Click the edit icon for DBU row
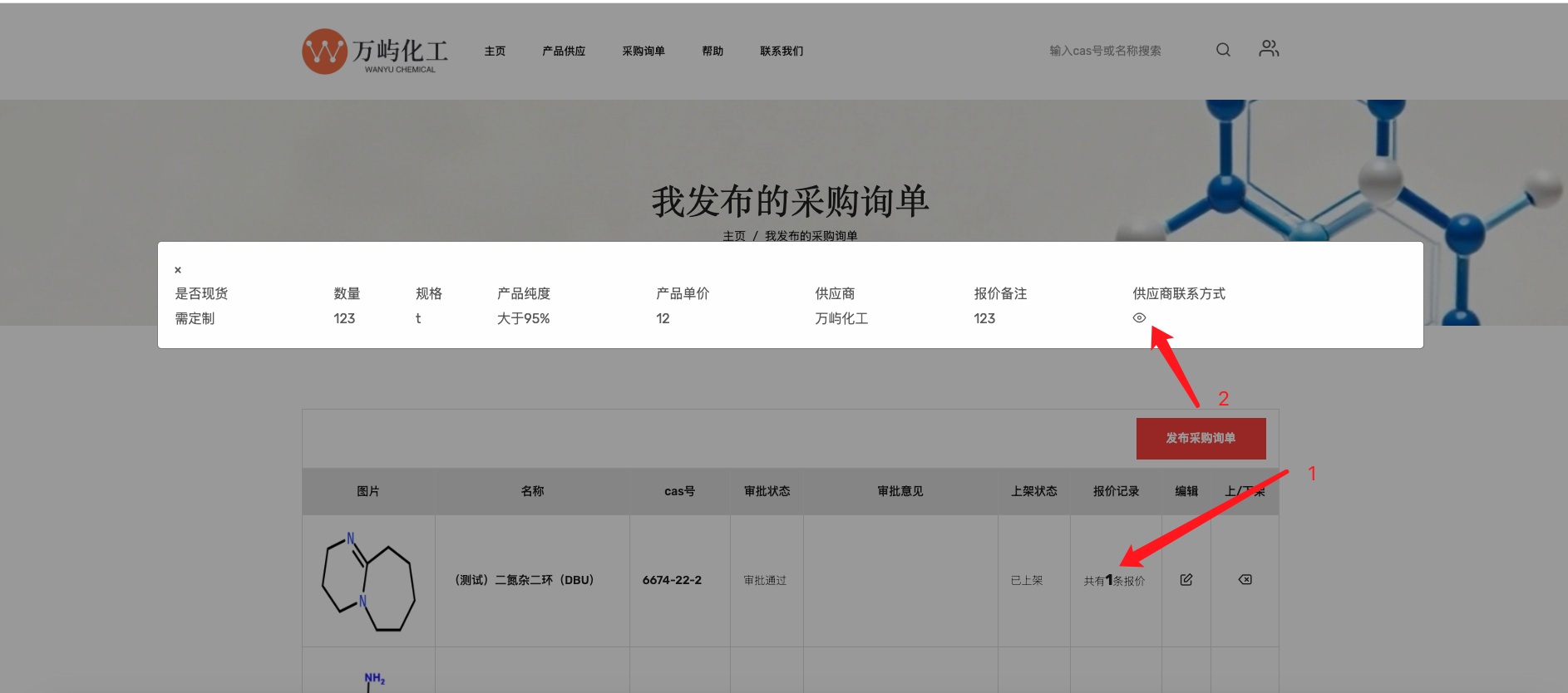This screenshot has height=693, width=1568. coord(1186,580)
